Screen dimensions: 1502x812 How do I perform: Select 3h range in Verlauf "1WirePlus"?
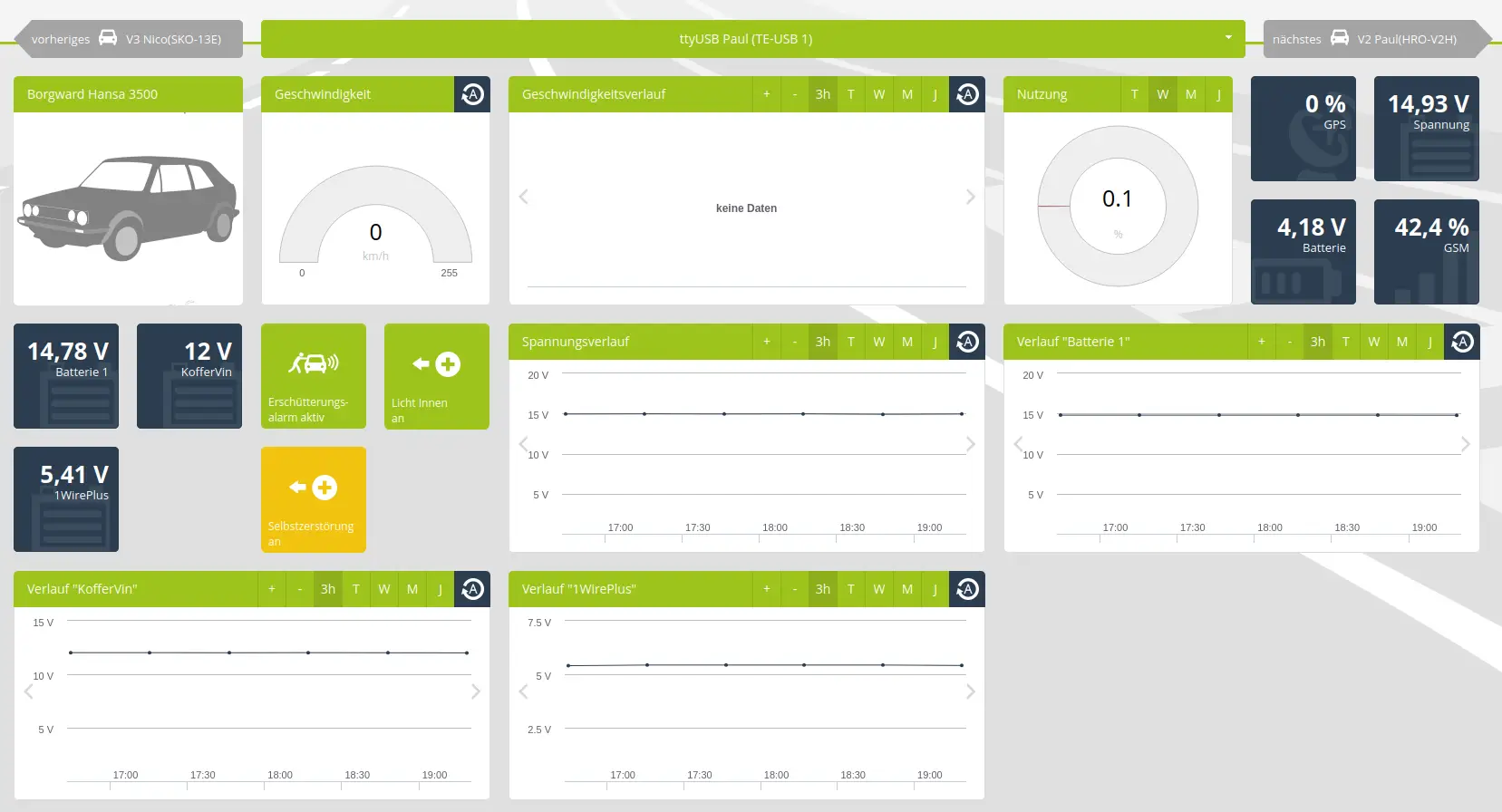pyautogui.click(x=822, y=589)
